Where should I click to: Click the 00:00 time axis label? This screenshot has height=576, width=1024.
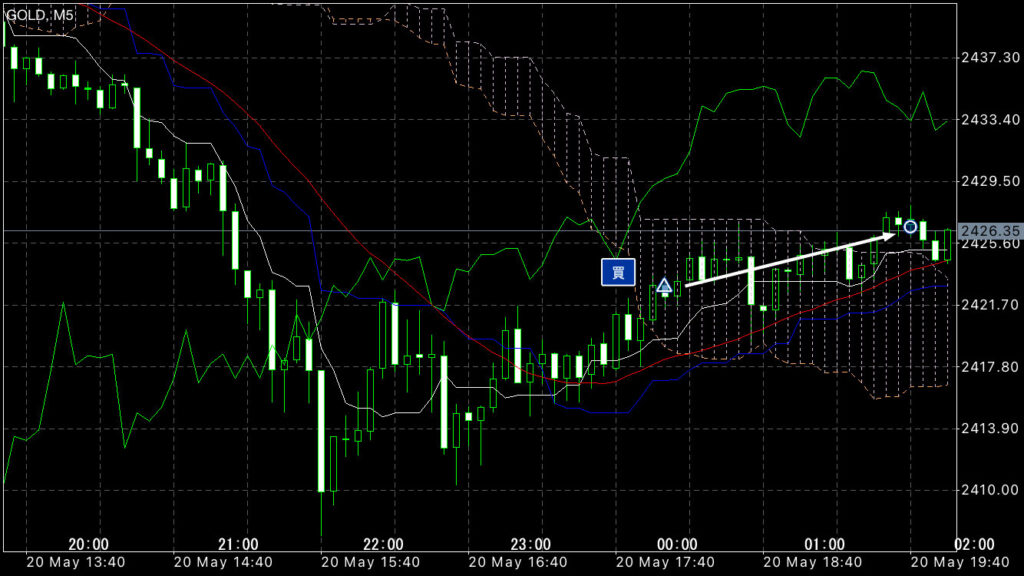(x=677, y=544)
